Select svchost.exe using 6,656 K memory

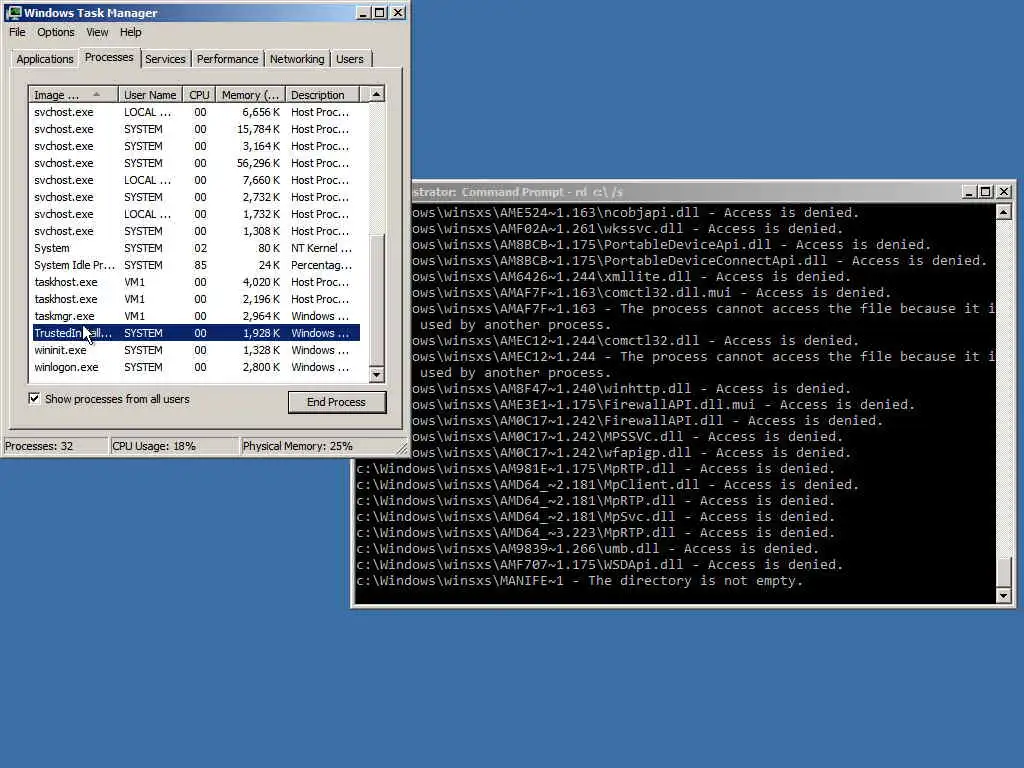196,112
